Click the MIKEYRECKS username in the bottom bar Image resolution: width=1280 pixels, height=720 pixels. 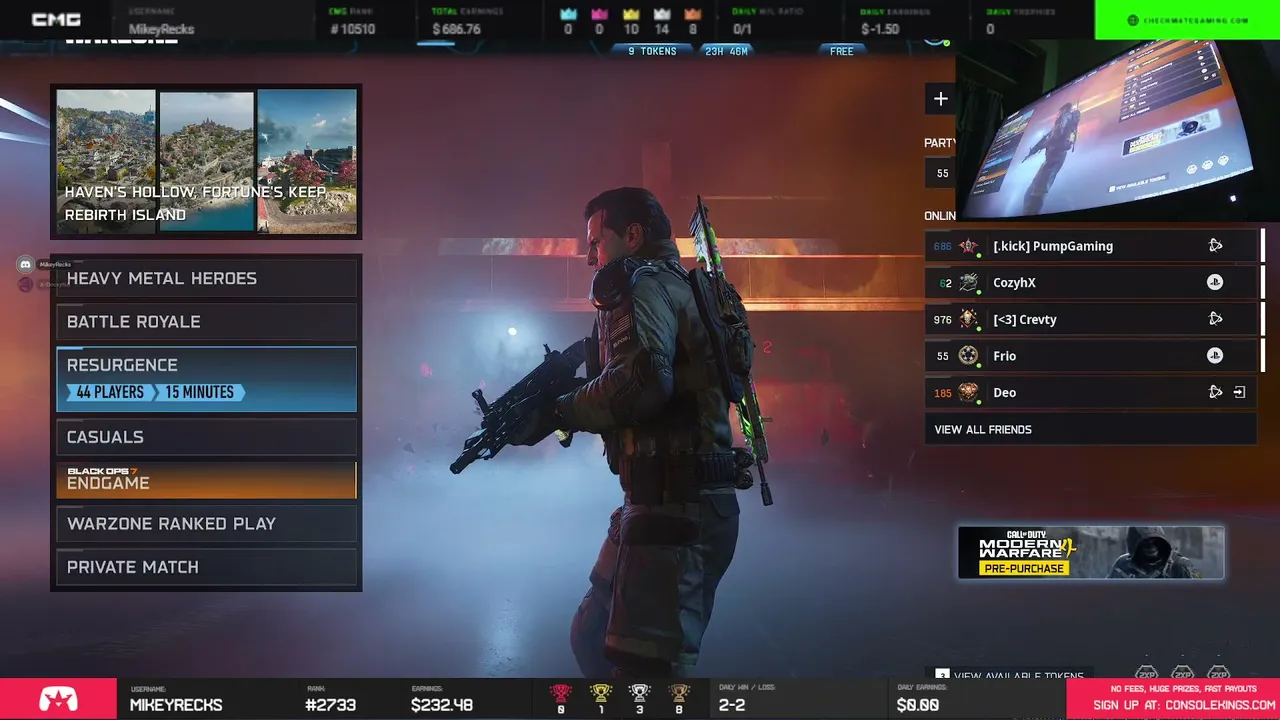click(x=176, y=705)
